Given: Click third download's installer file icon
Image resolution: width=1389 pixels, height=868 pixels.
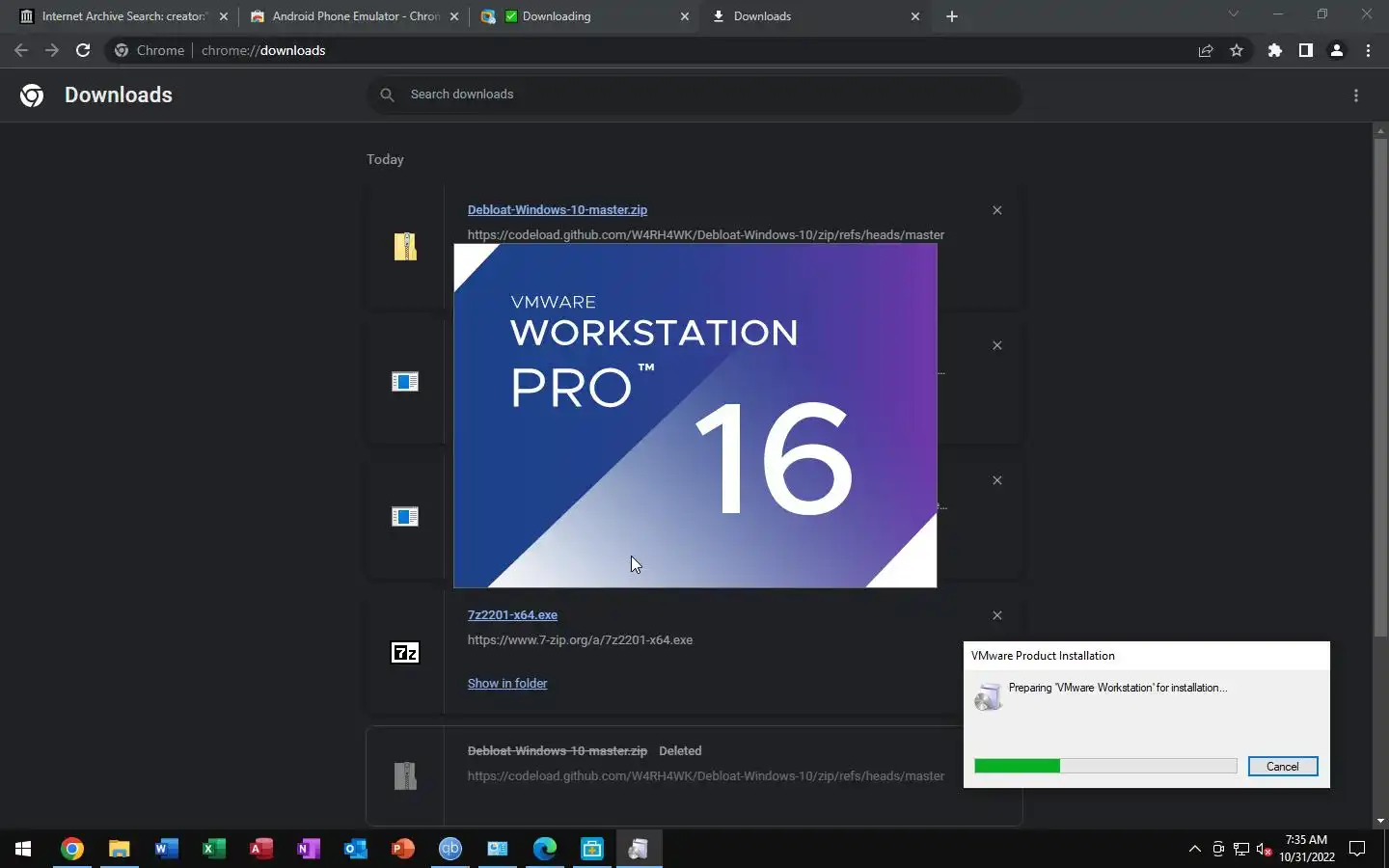Looking at the screenshot, I should tap(405, 517).
